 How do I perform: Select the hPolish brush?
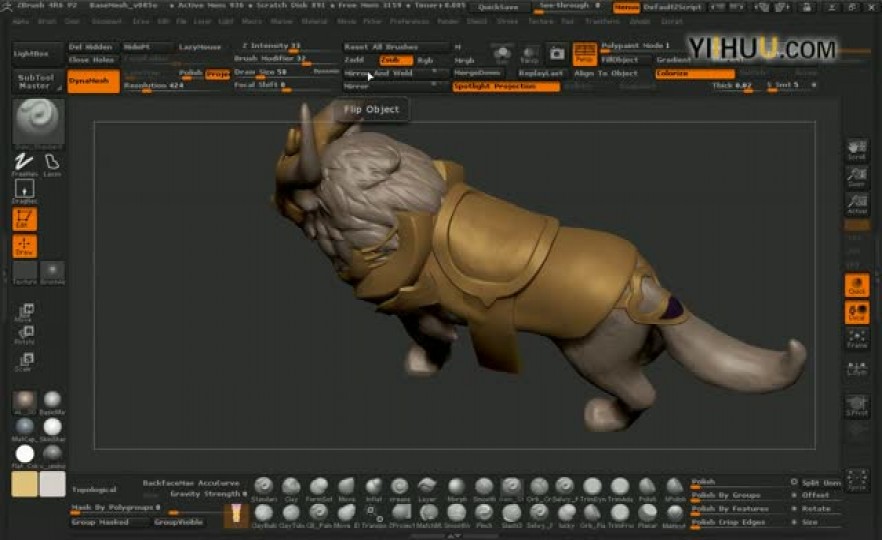pyautogui.click(x=674, y=488)
